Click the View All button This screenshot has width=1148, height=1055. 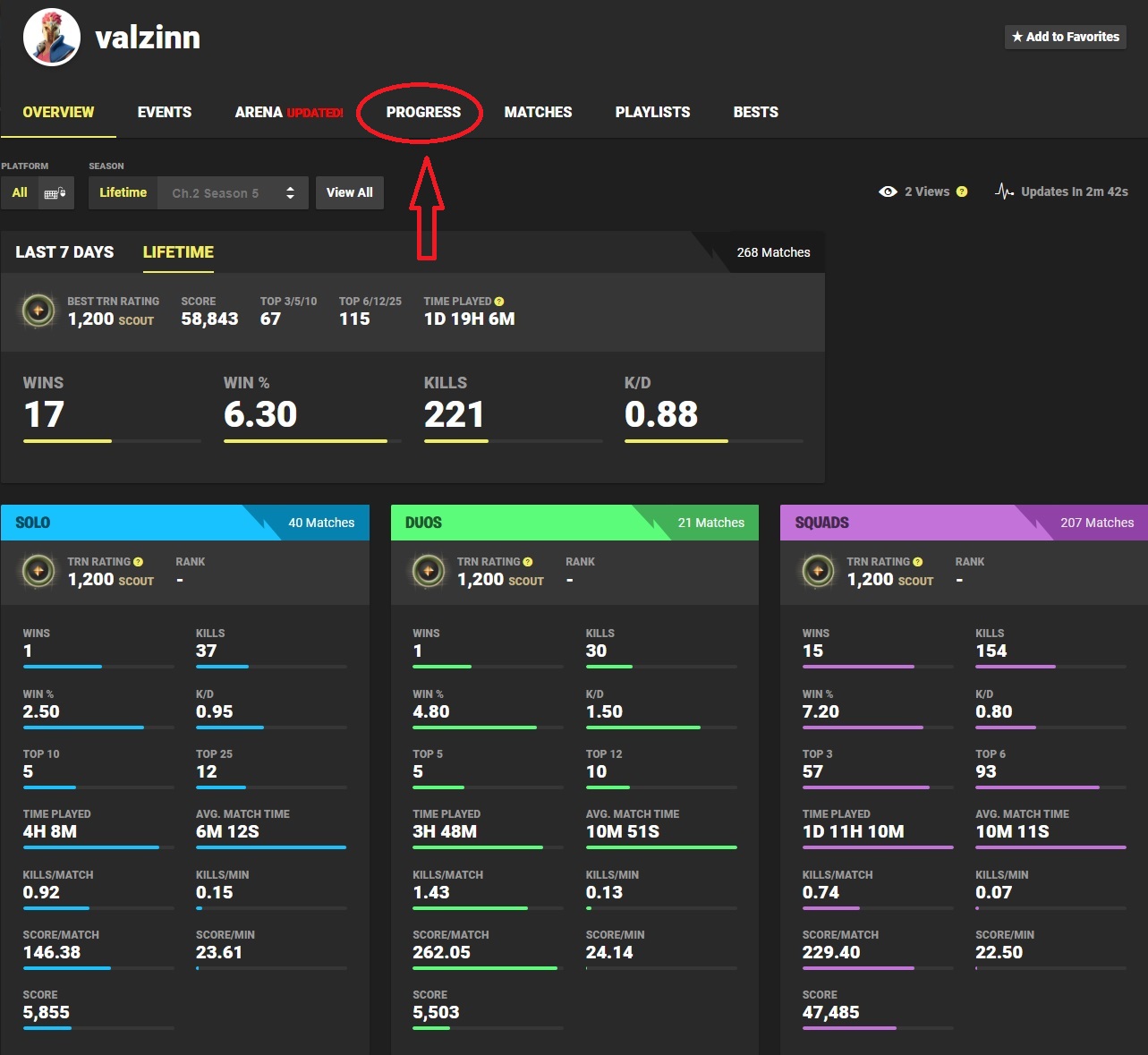pyautogui.click(x=350, y=192)
